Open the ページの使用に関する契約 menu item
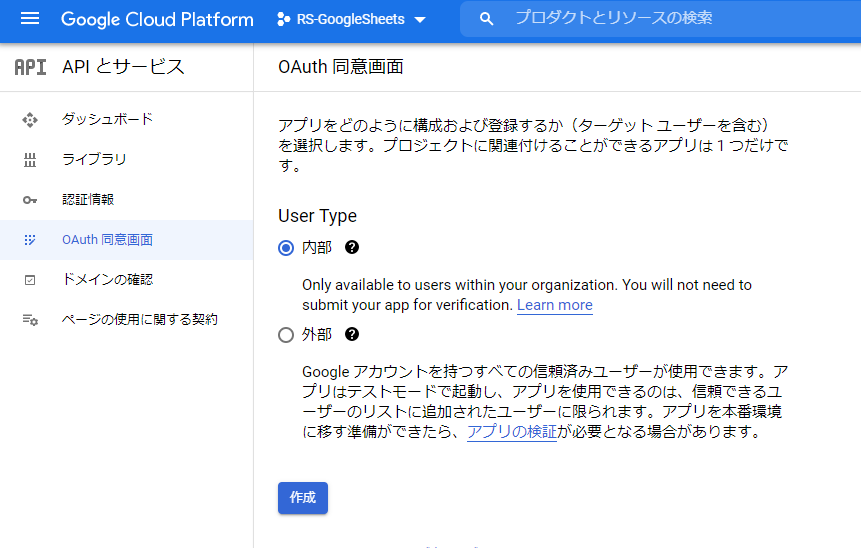The height and width of the screenshot is (548, 861). pos(126,320)
